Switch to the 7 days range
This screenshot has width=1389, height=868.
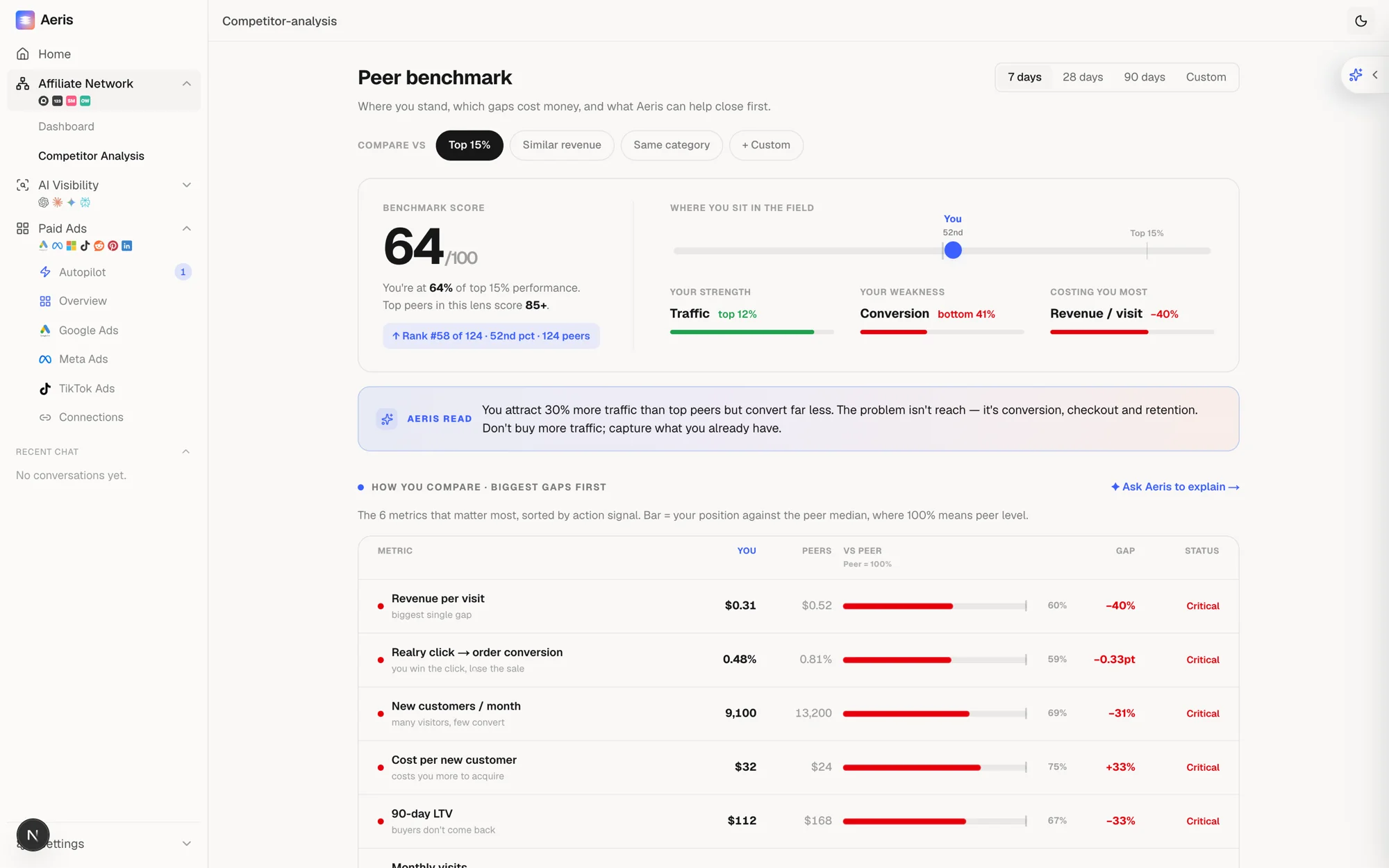tap(1024, 77)
